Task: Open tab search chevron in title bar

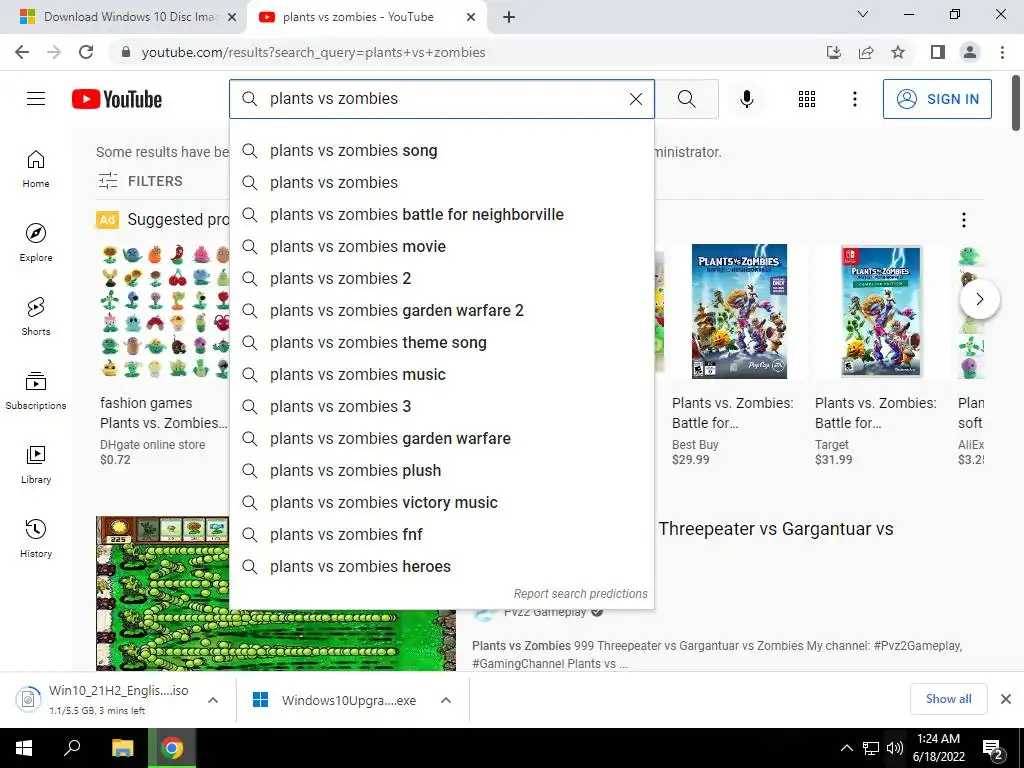Action: 863,14
